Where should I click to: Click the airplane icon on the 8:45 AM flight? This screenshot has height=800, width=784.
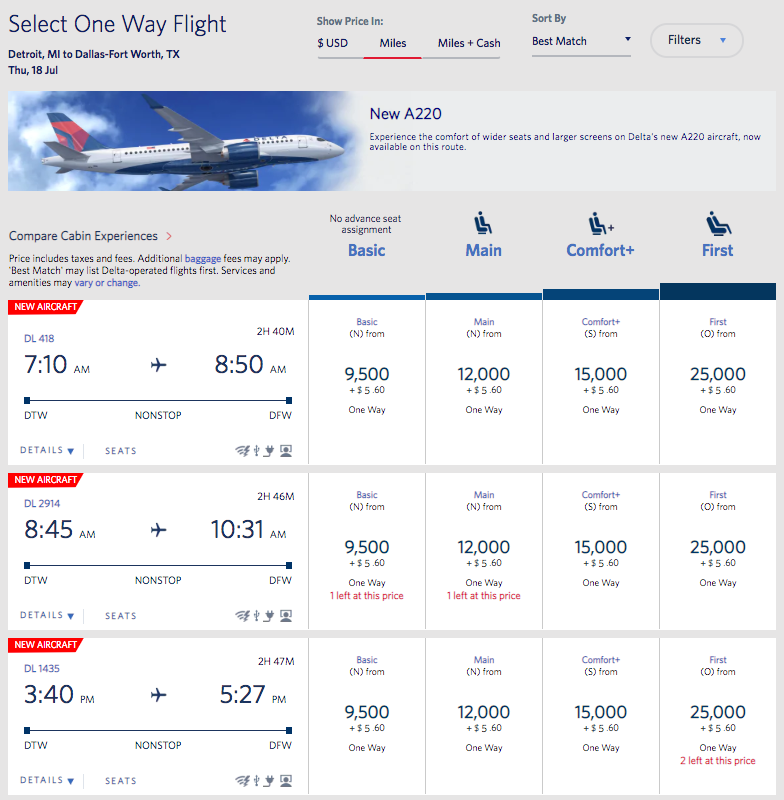tap(158, 529)
